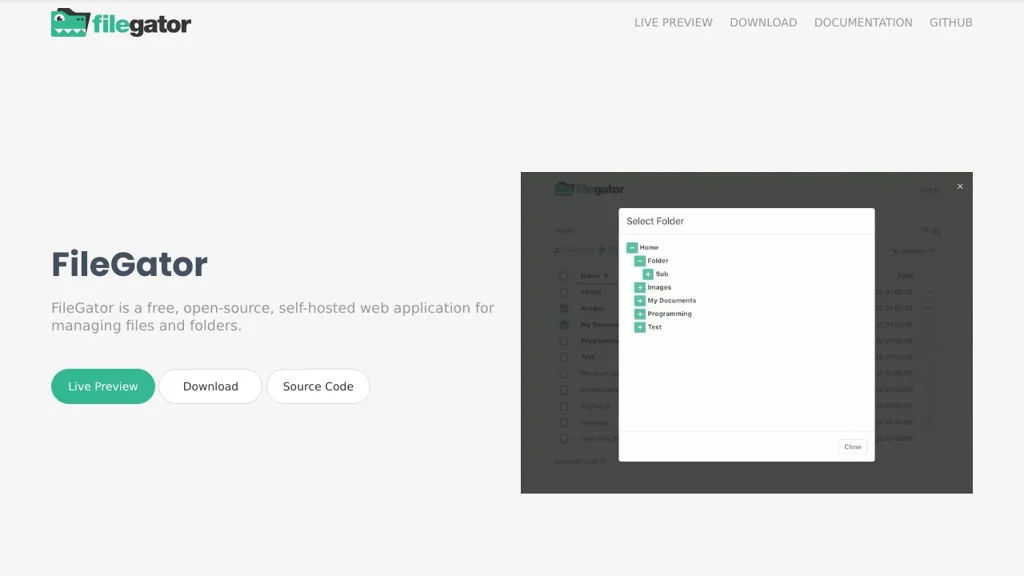Expand the Images node in Select Folder dialog
The height and width of the screenshot is (576, 1024).
[x=638, y=287]
